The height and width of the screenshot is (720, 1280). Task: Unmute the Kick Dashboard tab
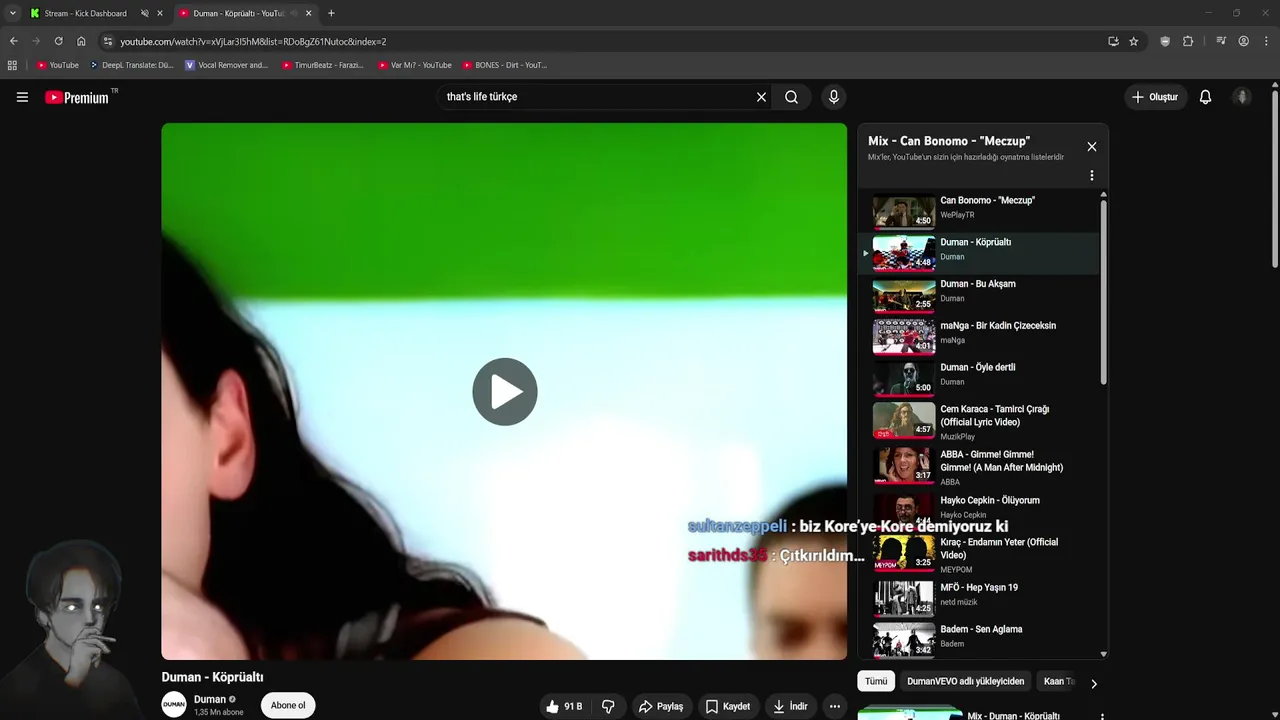click(x=144, y=13)
